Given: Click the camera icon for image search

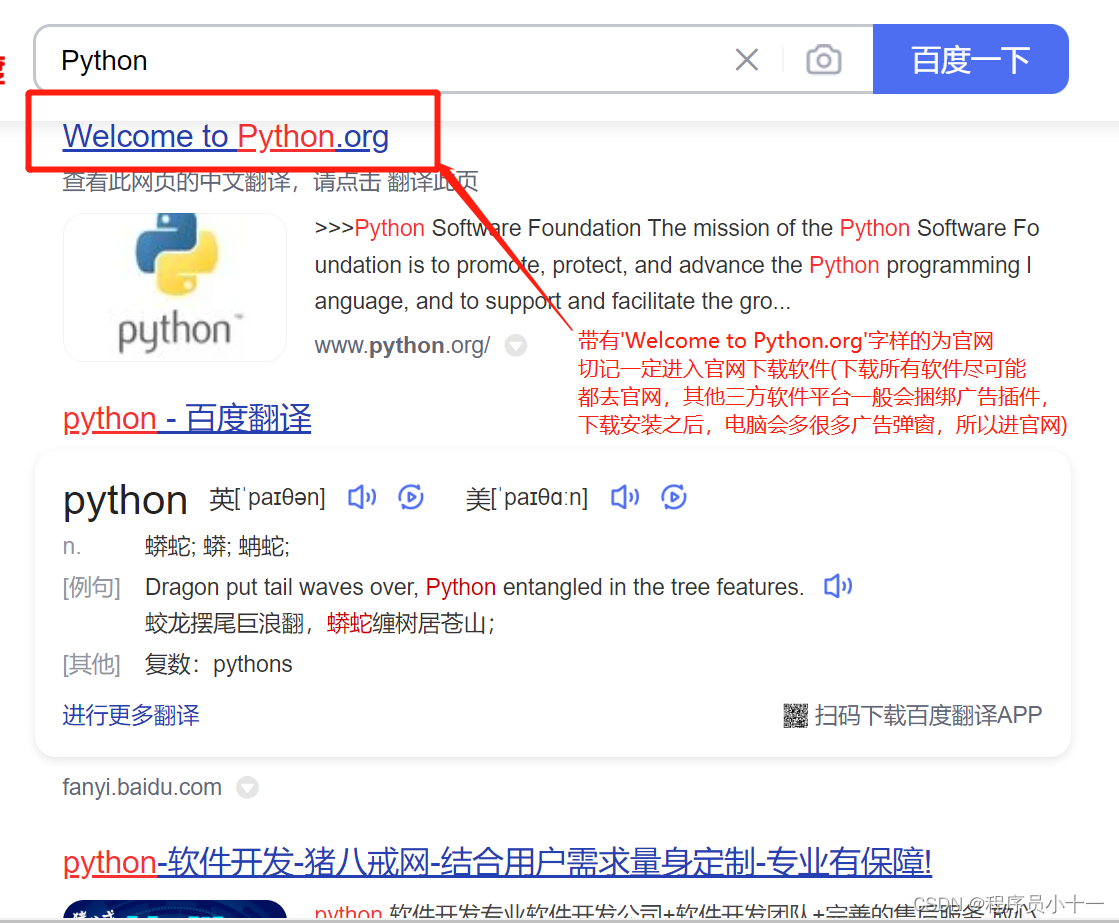Looking at the screenshot, I should (823, 60).
